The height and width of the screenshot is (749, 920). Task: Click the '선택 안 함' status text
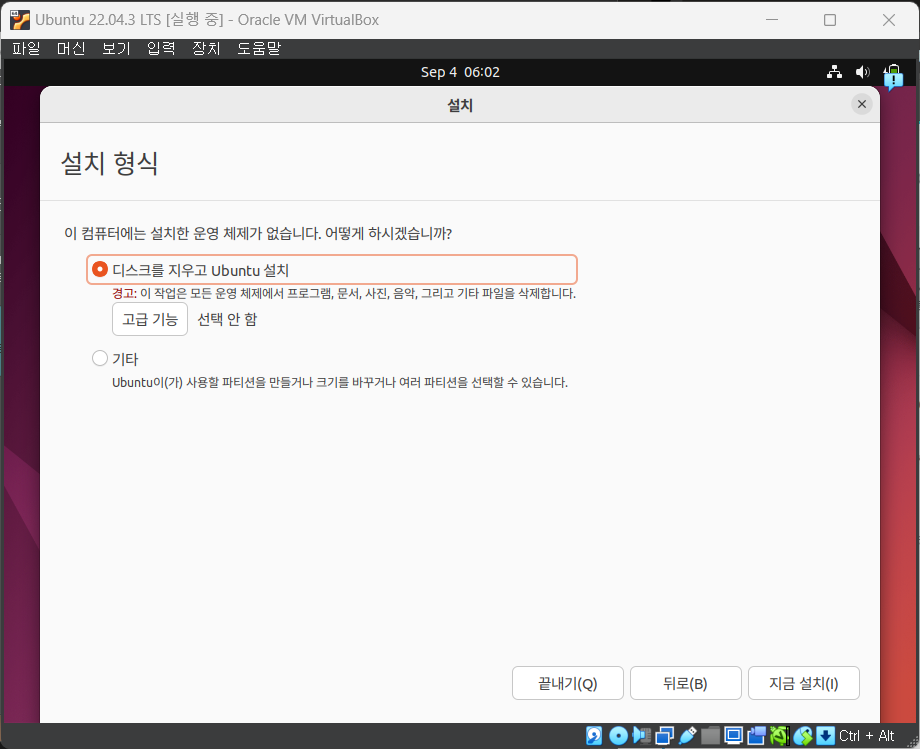(x=228, y=319)
